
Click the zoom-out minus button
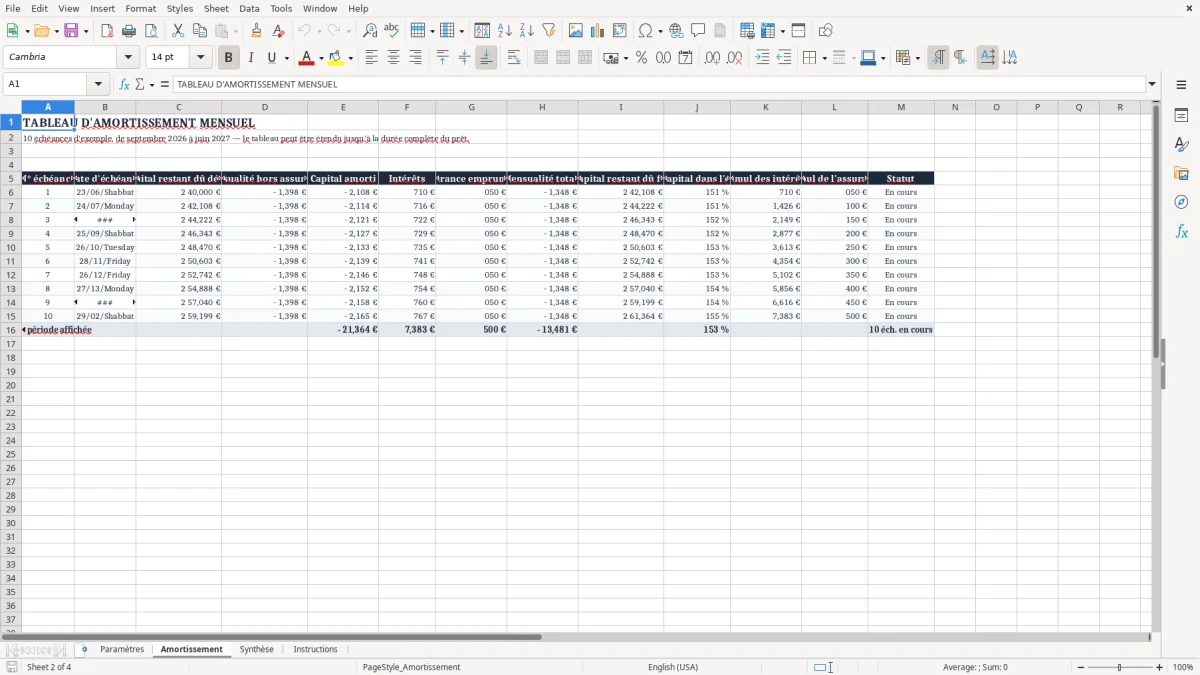point(1081,667)
